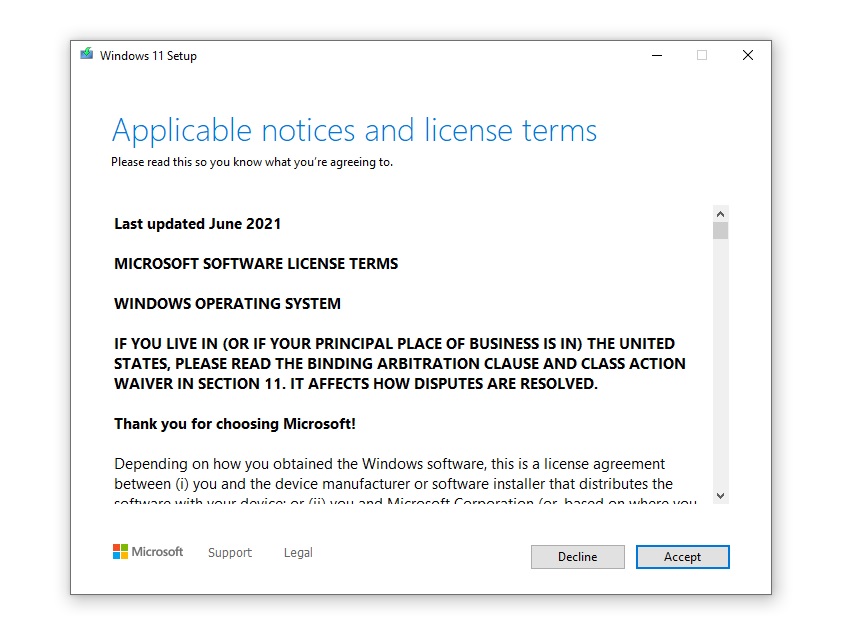The height and width of the screenshot is (639, 842).
Task: Open the Support link
Action: click(x=230, y=553)
